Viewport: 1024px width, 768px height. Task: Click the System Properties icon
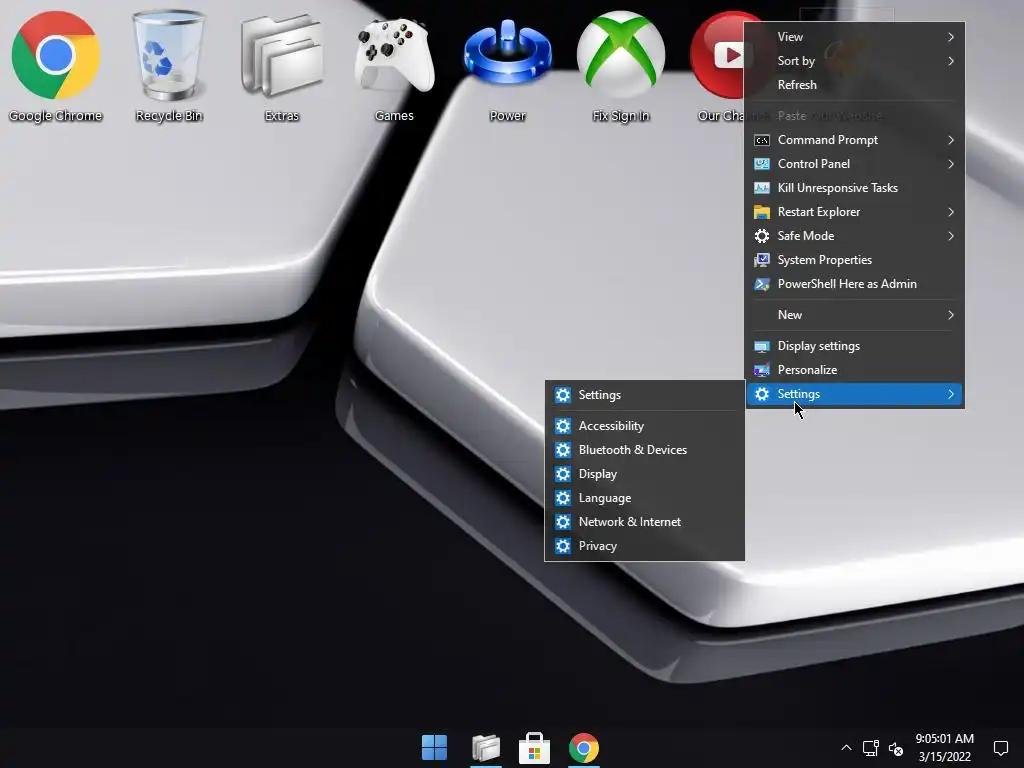pos(761,260)
